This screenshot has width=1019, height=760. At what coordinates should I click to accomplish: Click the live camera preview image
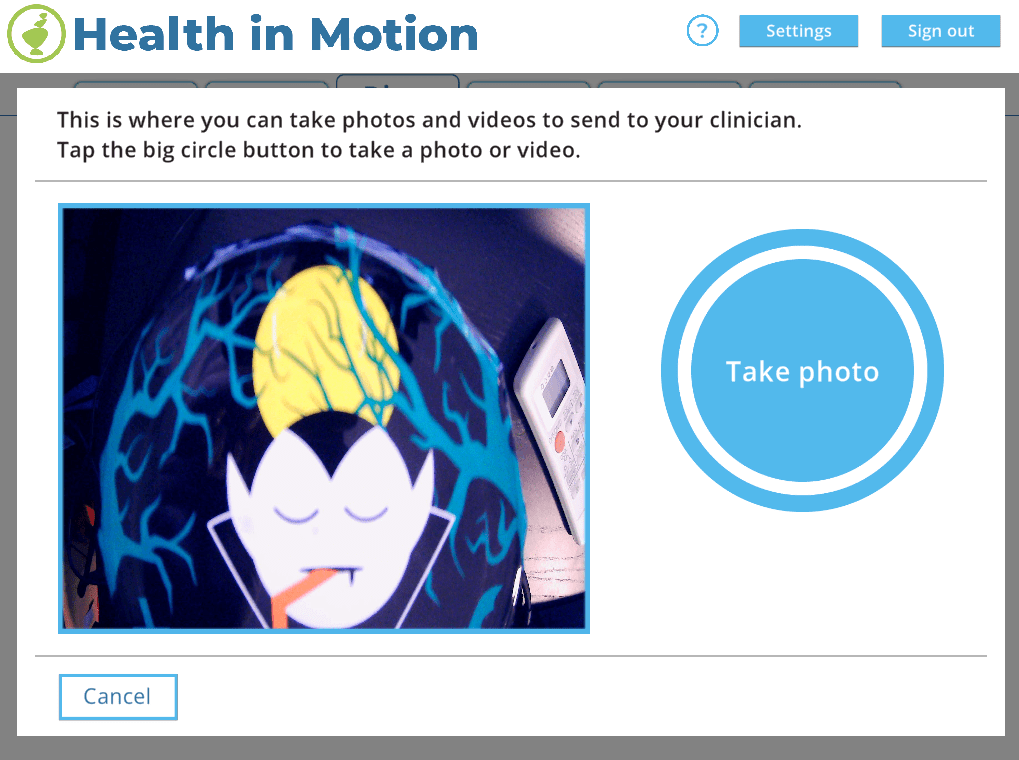[x=324, y=418]
